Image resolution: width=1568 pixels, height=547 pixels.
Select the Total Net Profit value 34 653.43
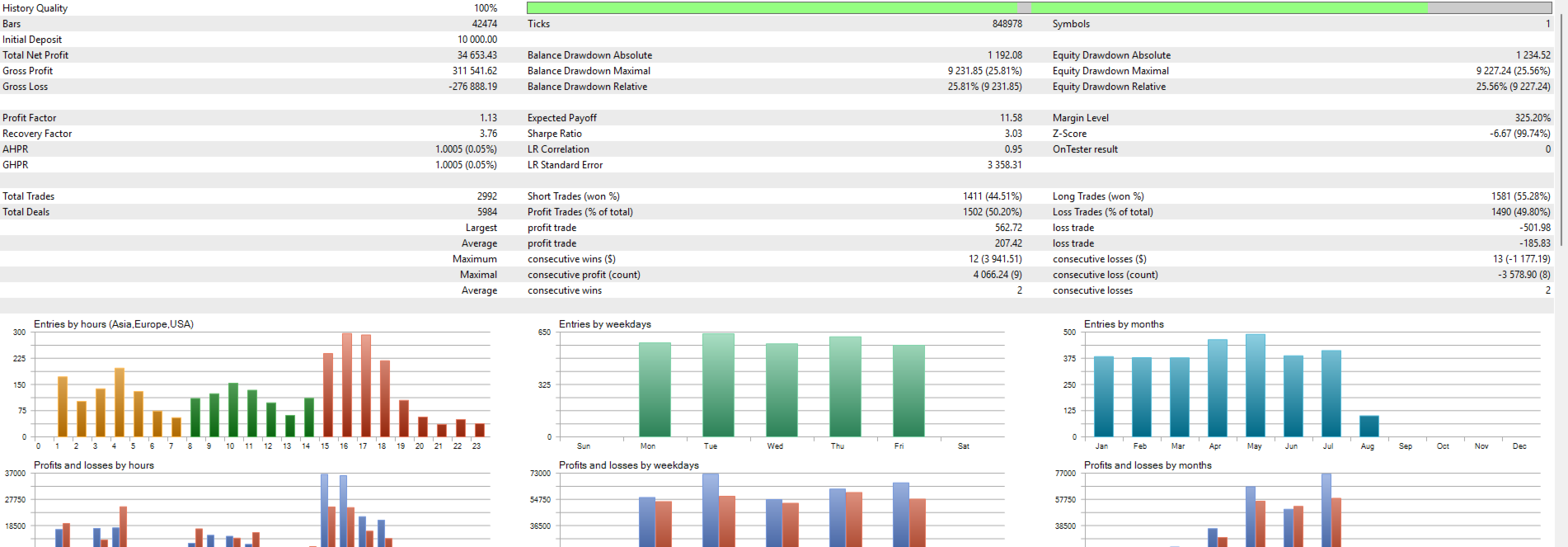[477, 55]
